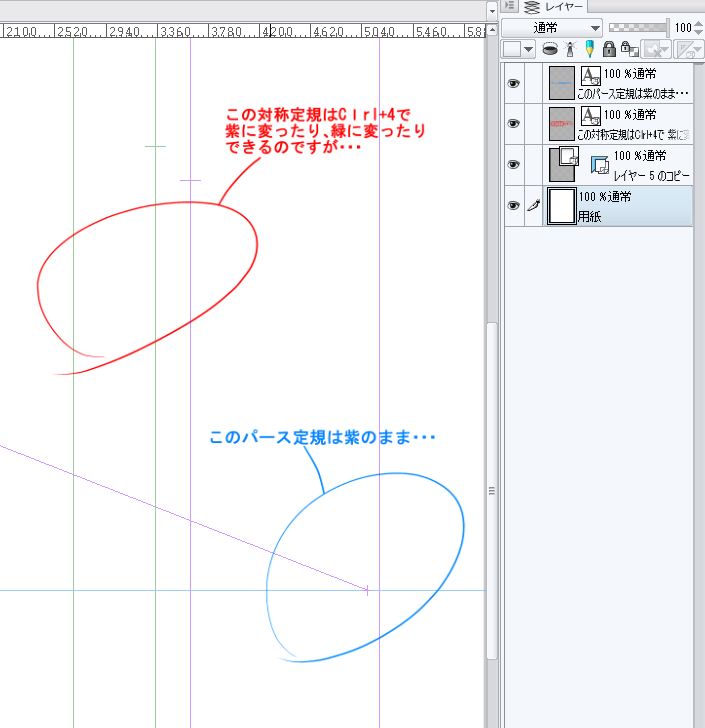Click text layer A icon on このパース定規 layer
The height and width of the screenshot is (728, 705).
(x=591, y=76)
